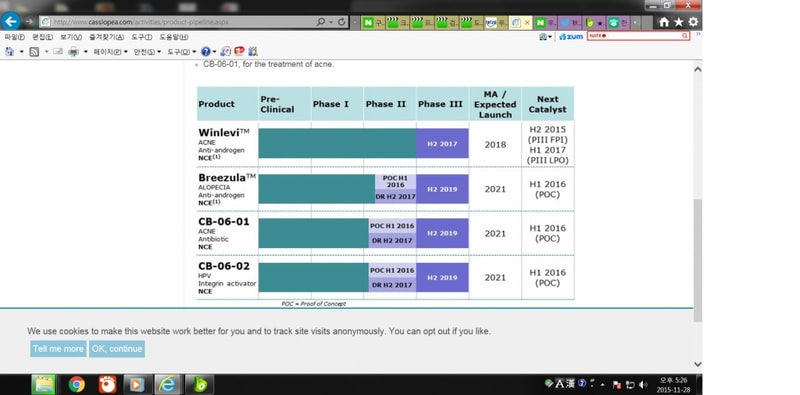Click the vertical scrollbar thumb
This screenshot has height=395, width=800.
pos(697,260)
